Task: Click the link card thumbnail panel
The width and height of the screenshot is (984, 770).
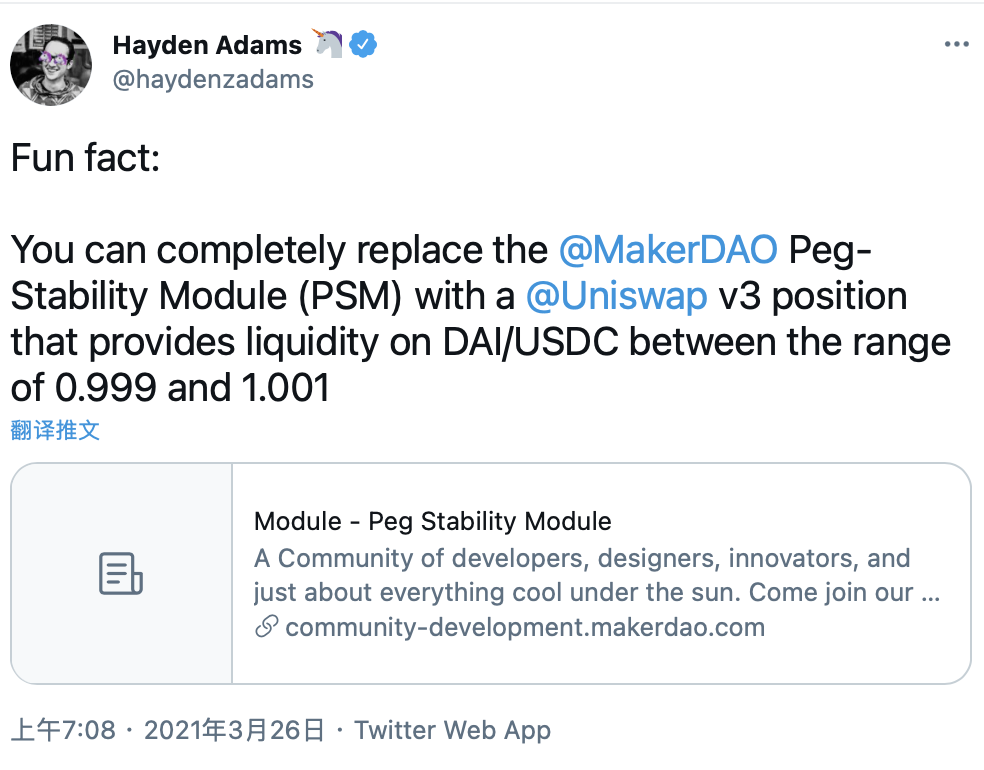Action: pyautogui.click(x=122, y=574)
